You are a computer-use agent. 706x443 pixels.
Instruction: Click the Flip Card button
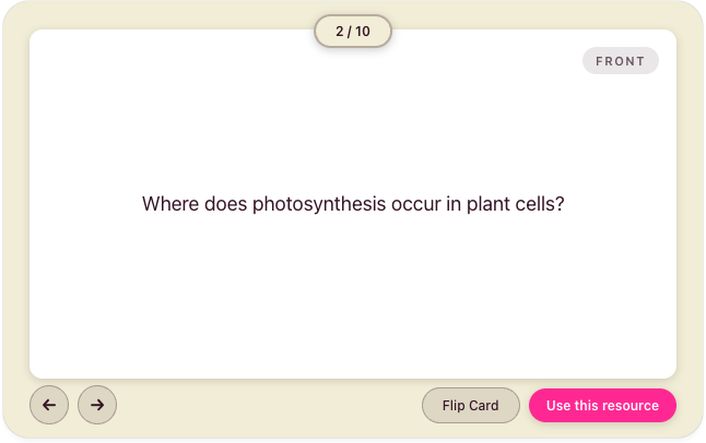pyautogui.click(x=470, y=406)
